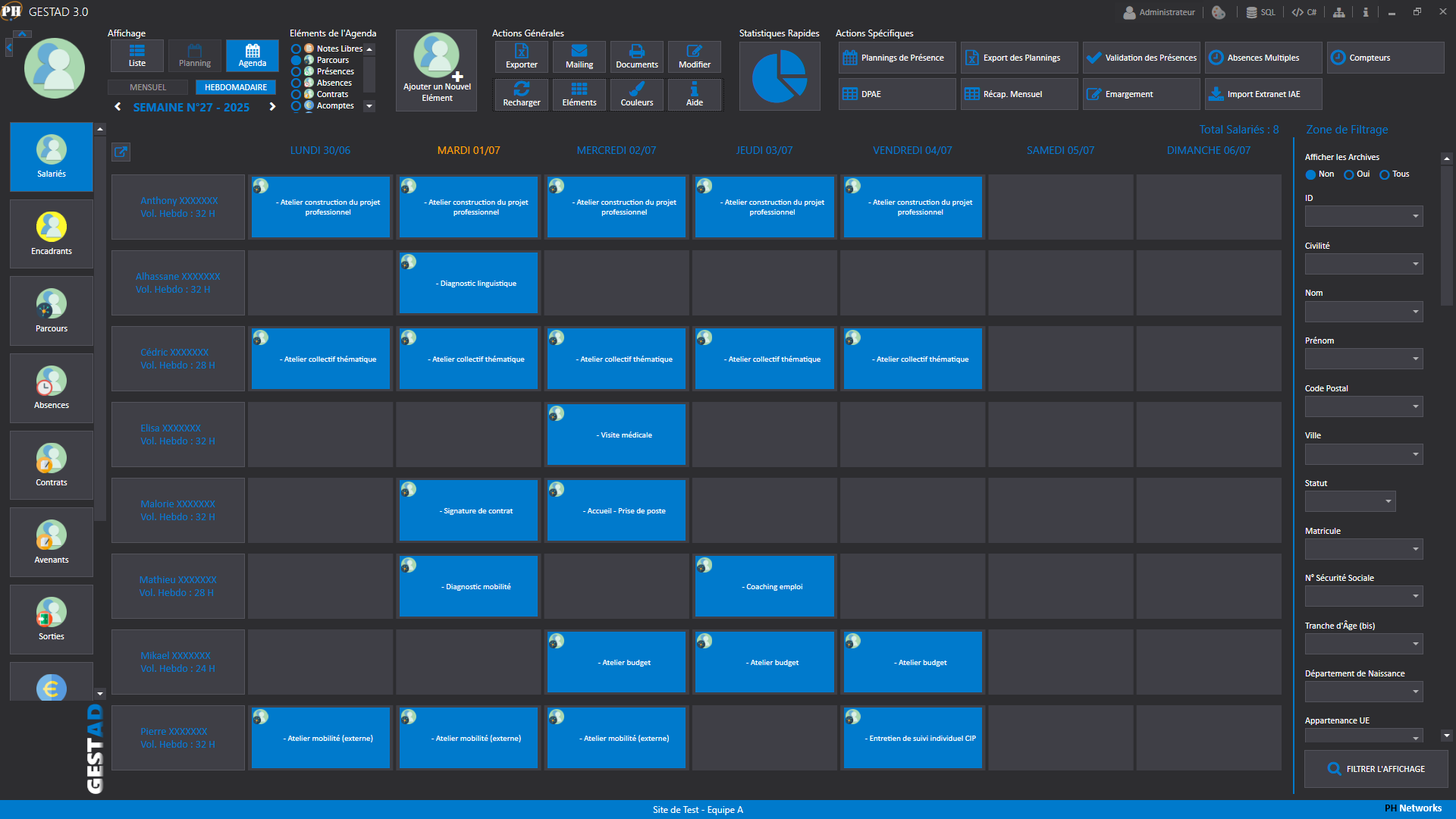Screen dimensions: 1456x819
Task: Open the Tranche d'Âge (bis) dropdown
Action: tap(1363, 644)
